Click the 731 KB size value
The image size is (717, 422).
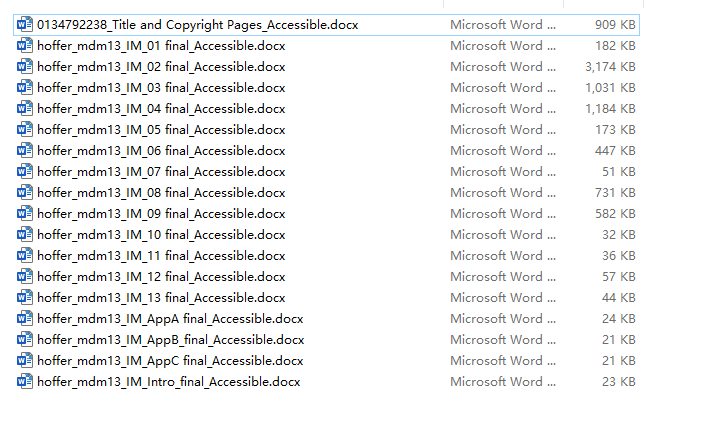[x=615, y=193]
